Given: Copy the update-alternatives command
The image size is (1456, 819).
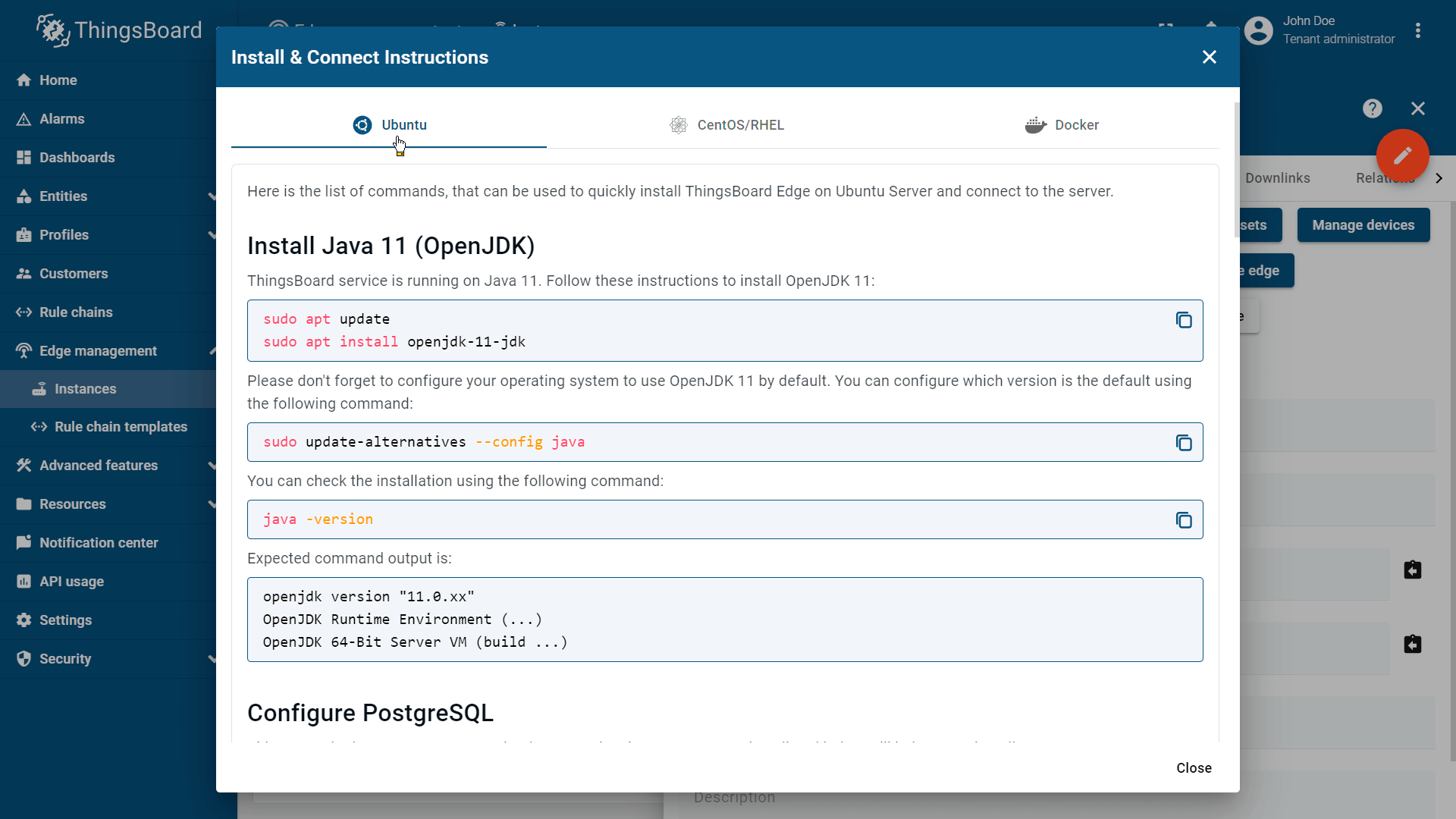Looking at the screenshot, I should coord(1184,443).
